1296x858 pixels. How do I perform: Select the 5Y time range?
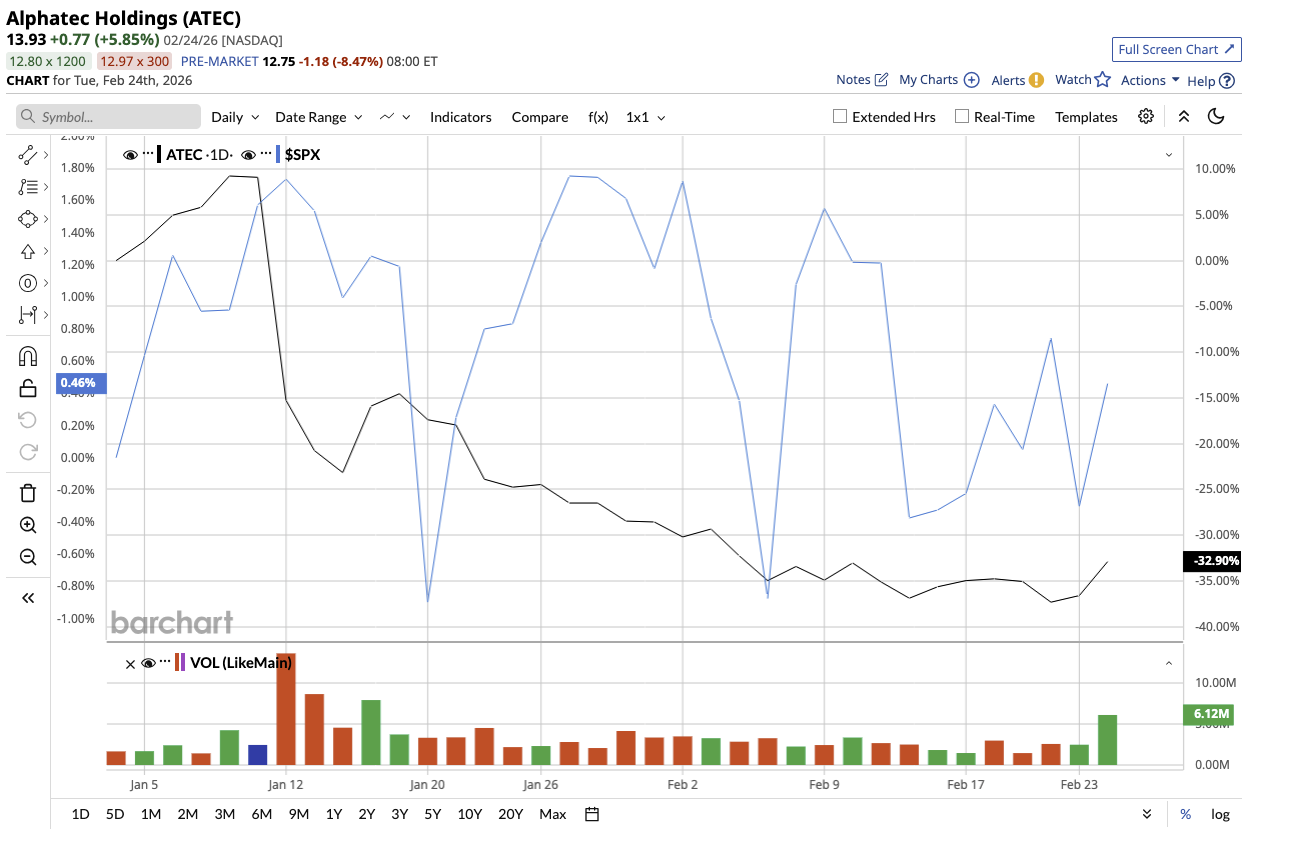click(432, 814)
